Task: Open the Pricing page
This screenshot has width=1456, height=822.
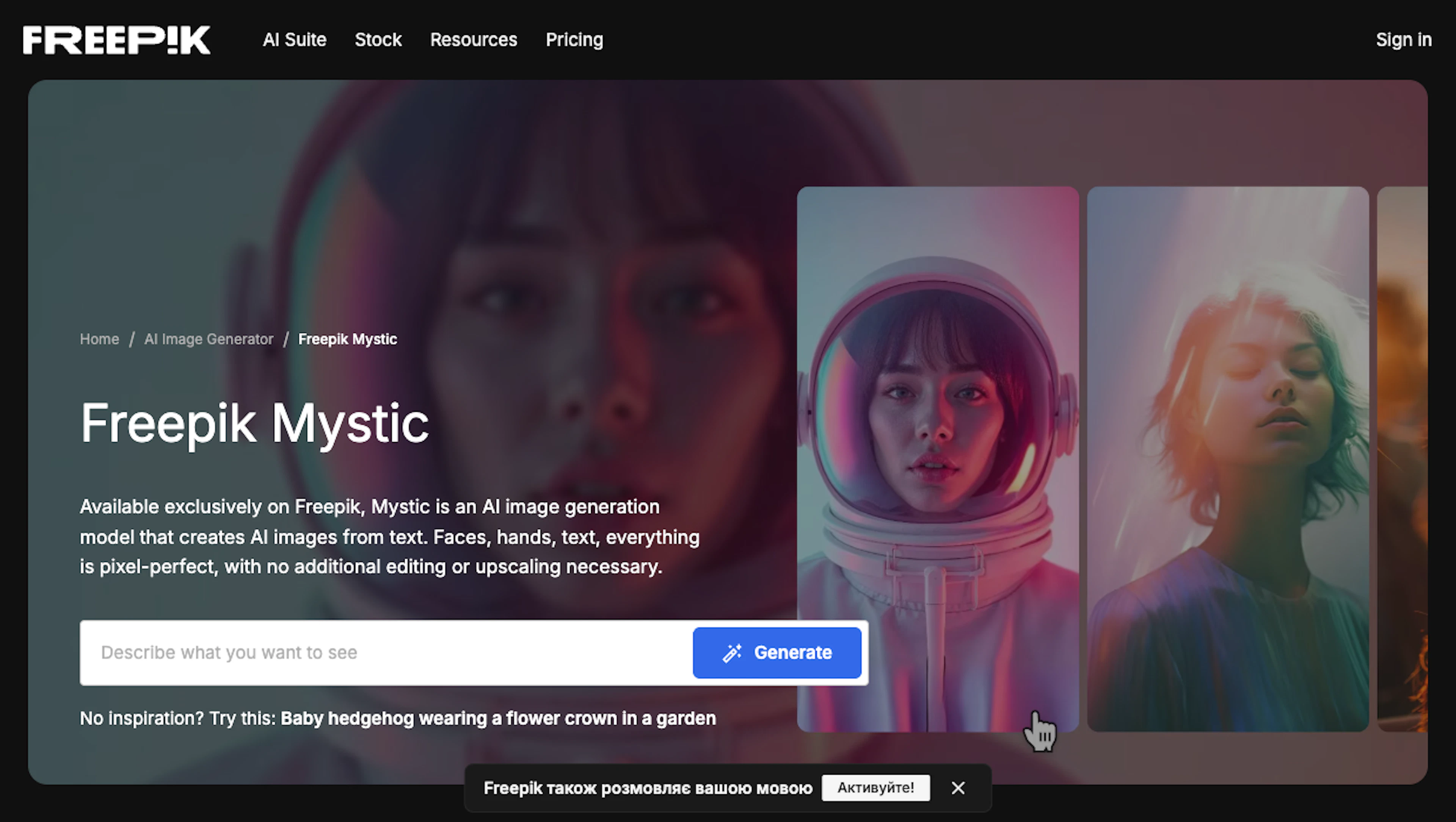Action: [574, 39]
